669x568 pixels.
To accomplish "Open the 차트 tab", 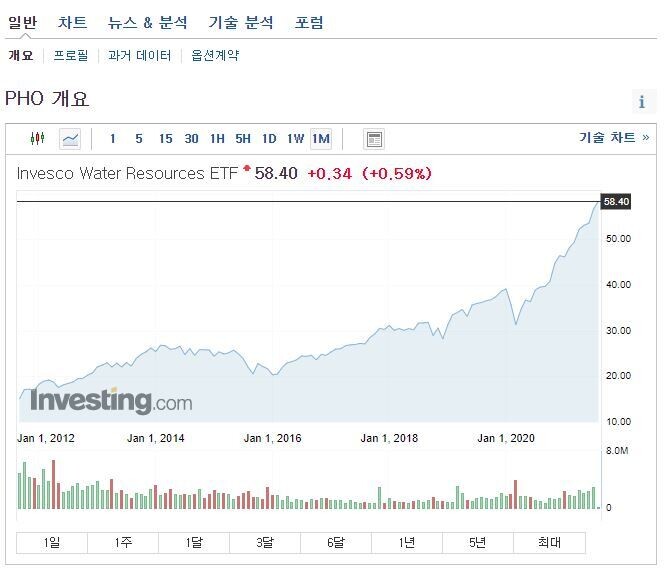I will [x=72, y=22].
